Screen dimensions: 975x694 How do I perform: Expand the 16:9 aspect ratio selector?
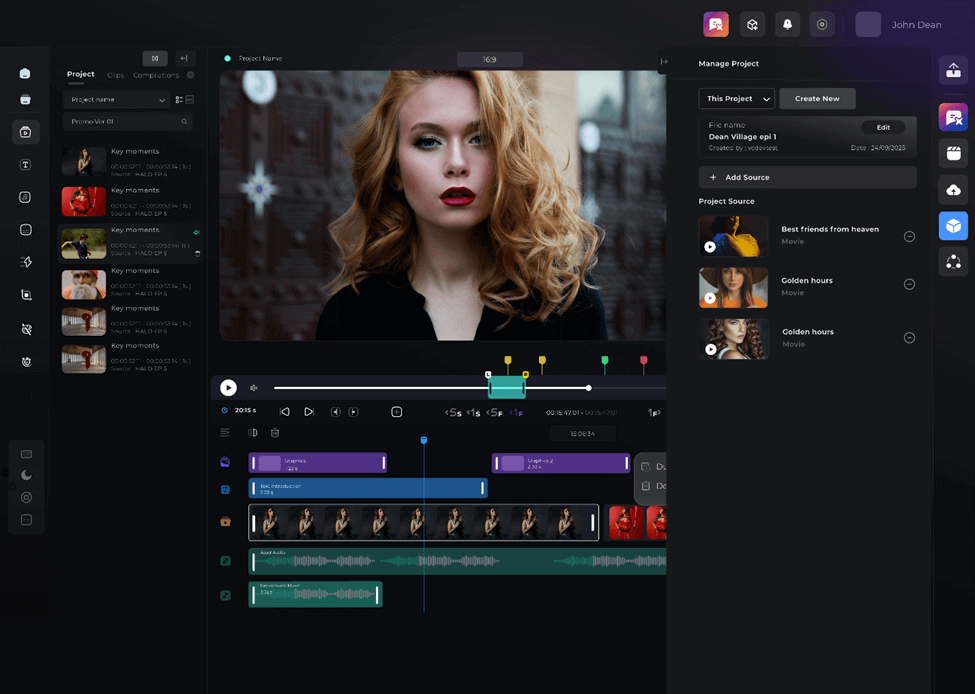coord(489,60)
